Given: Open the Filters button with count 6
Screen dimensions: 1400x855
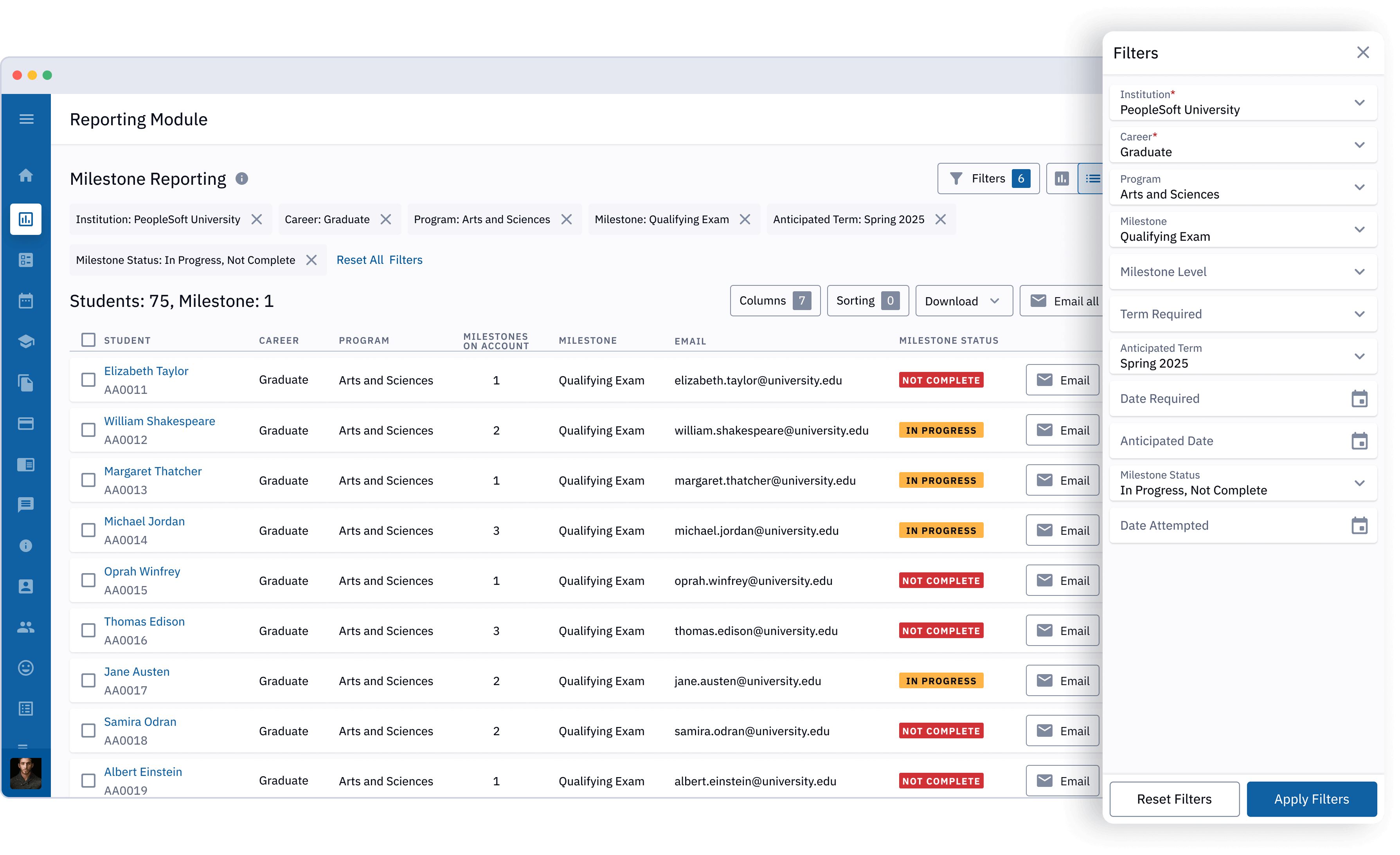Looking at the screenshot, I should pos(988,179).
